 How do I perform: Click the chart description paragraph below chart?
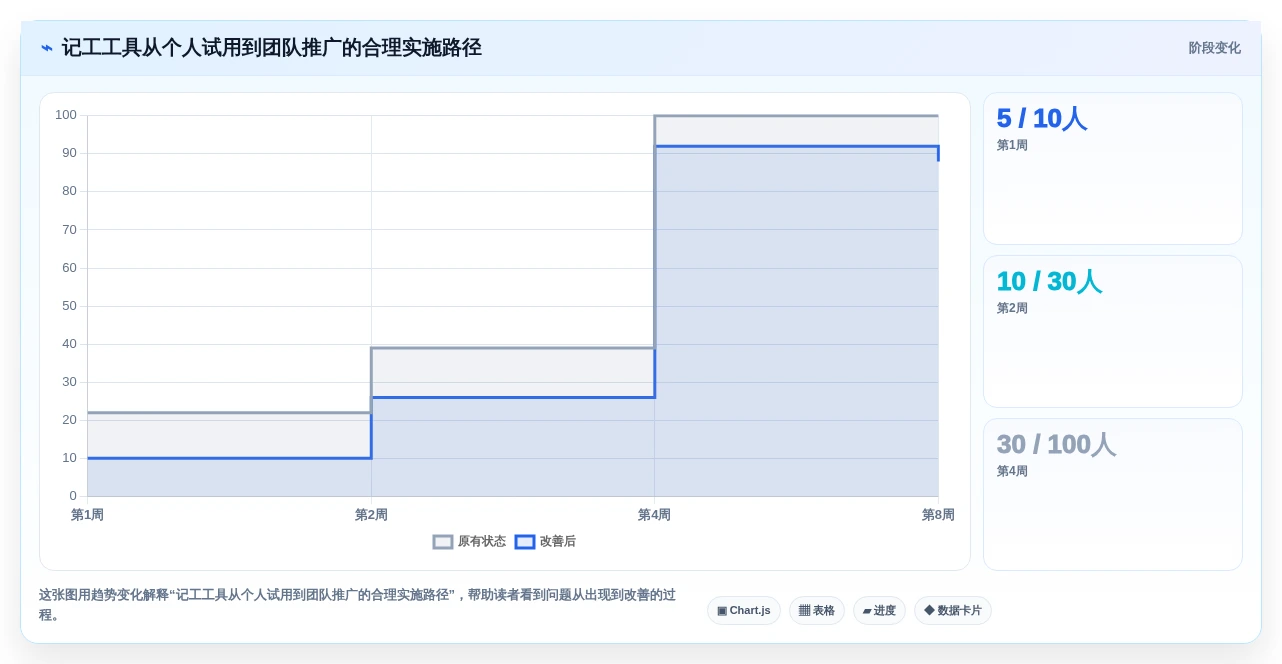[x=358, y=605]
